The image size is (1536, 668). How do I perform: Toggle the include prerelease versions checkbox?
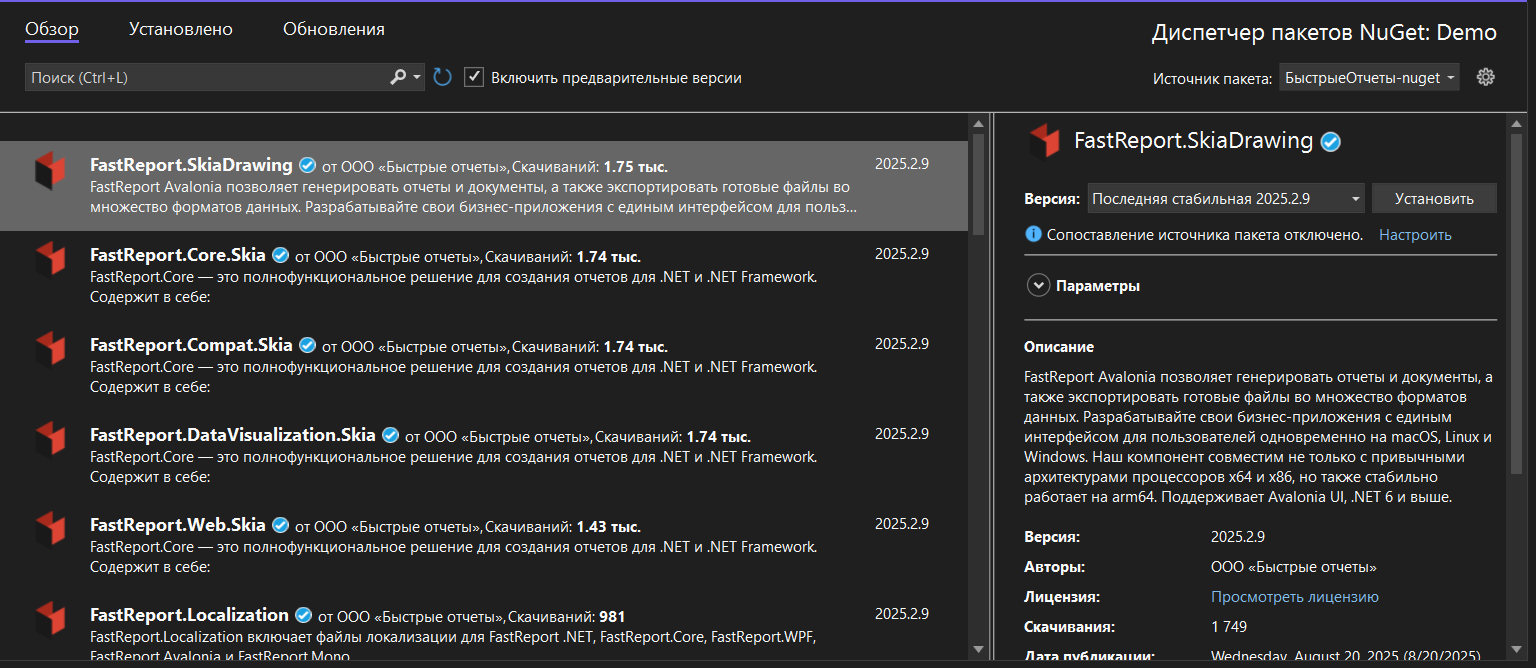coord(474,77)
